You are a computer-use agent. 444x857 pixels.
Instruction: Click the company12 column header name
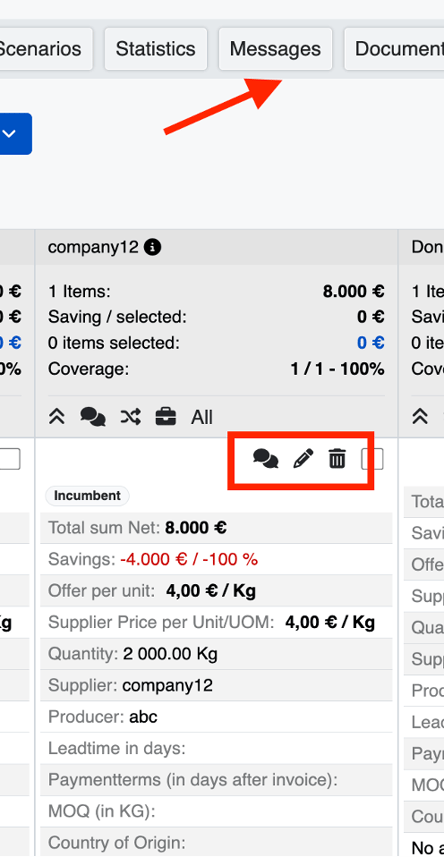(93, 248)
